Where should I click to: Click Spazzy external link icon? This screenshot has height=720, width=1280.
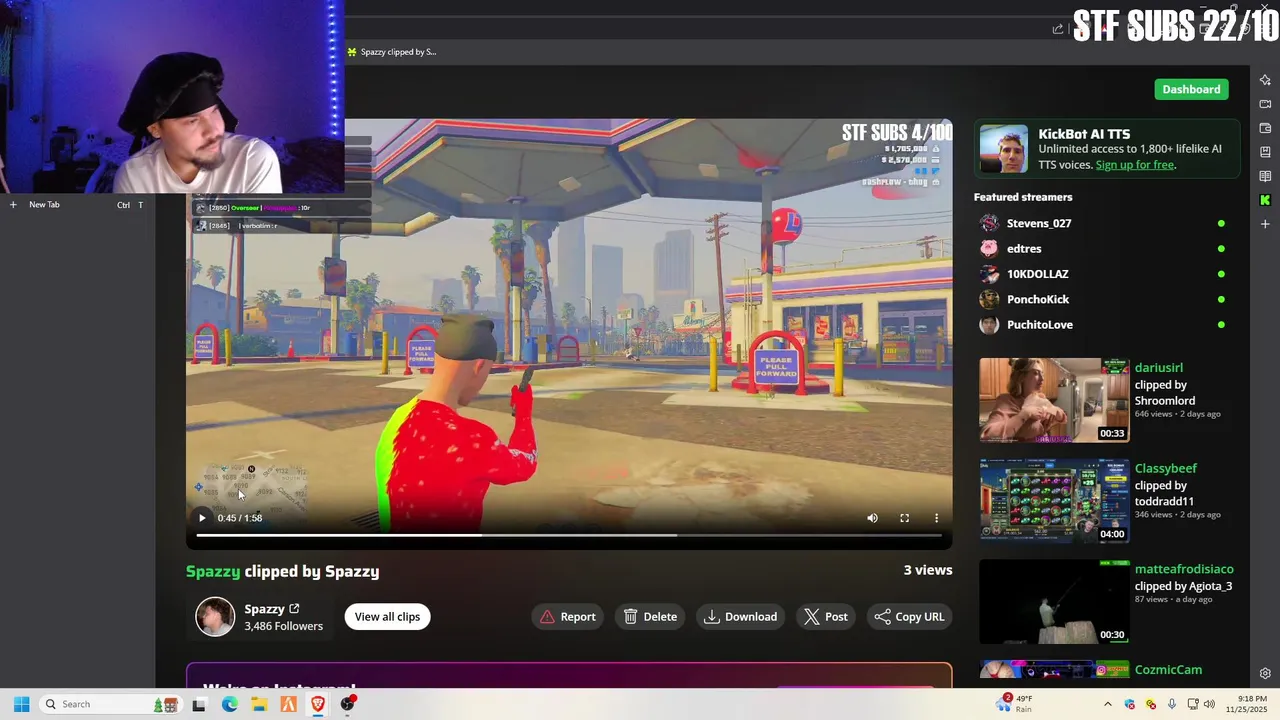pyautogui.click(x=294, y=608)
